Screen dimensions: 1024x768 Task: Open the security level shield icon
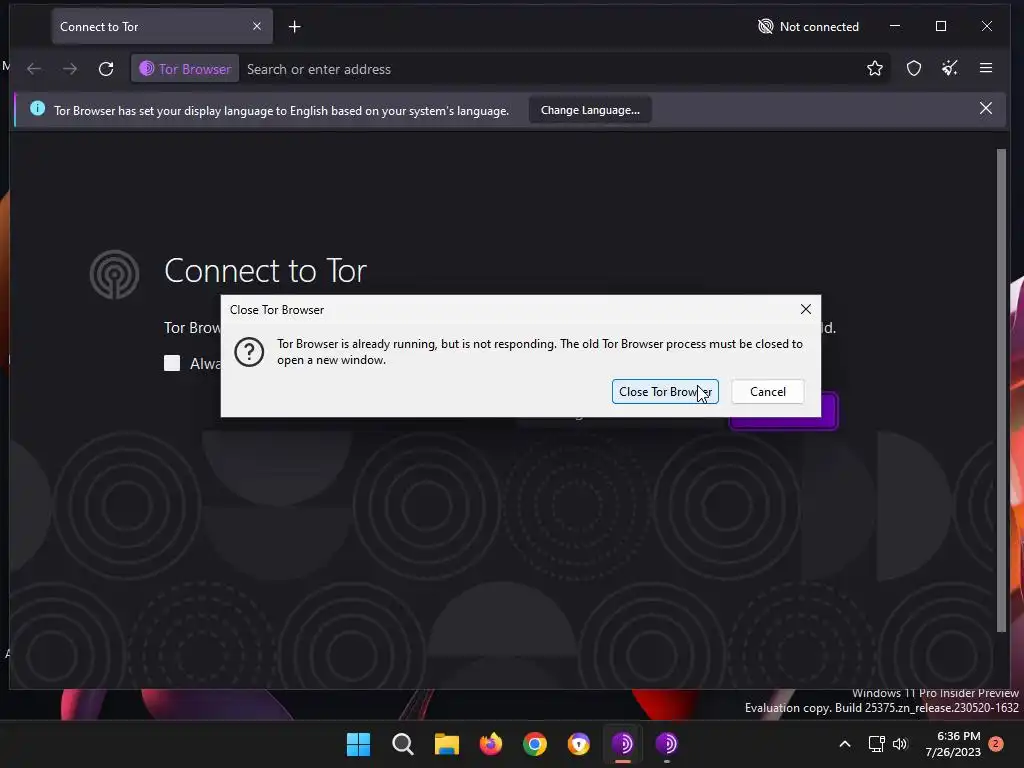coord(914,68)
